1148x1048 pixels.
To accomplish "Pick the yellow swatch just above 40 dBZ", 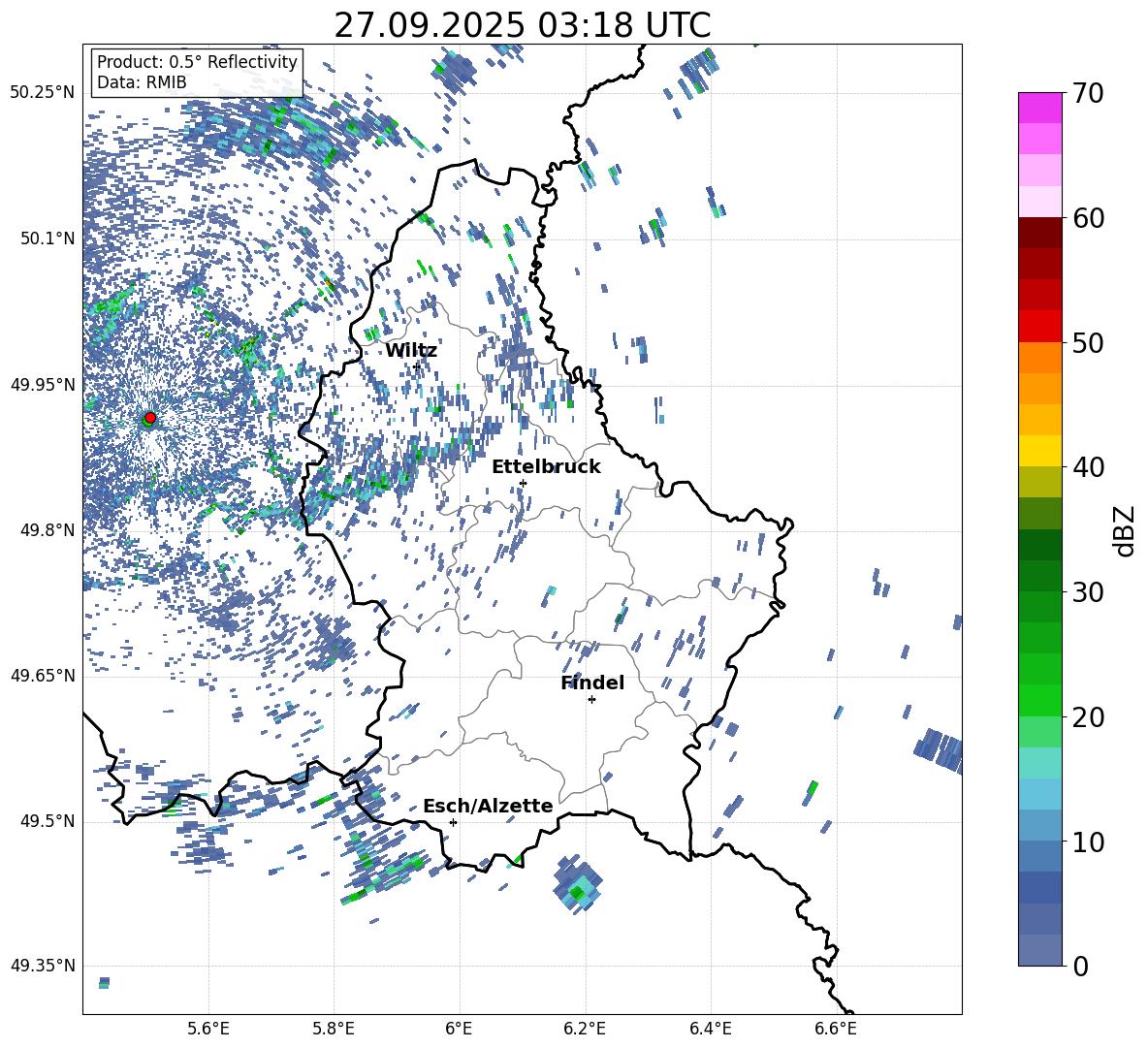I will (x=1040, y=451).
